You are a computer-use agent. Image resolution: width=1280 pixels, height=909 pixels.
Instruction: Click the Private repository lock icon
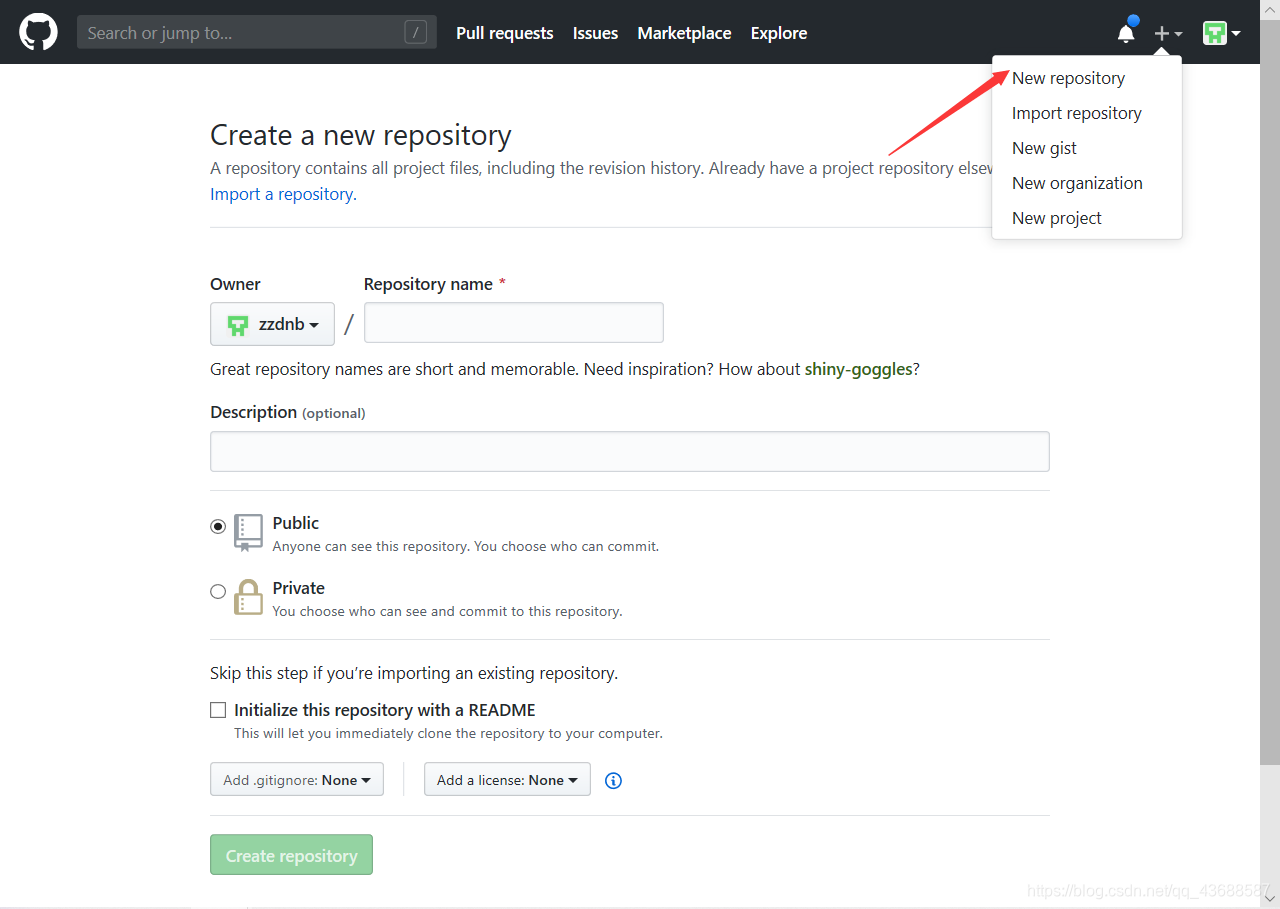point(248,598)
